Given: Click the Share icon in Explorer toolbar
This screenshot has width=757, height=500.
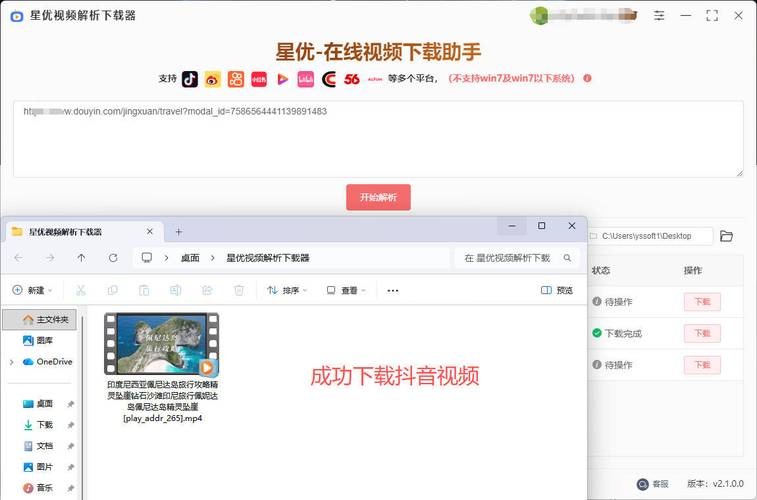Looking at the screenshot, I should [207, 290].
